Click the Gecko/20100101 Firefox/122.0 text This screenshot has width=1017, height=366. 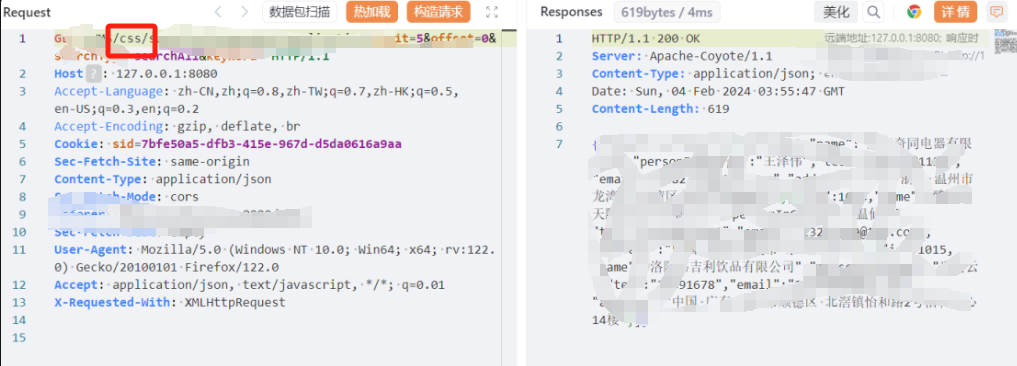tap(177, 267)
